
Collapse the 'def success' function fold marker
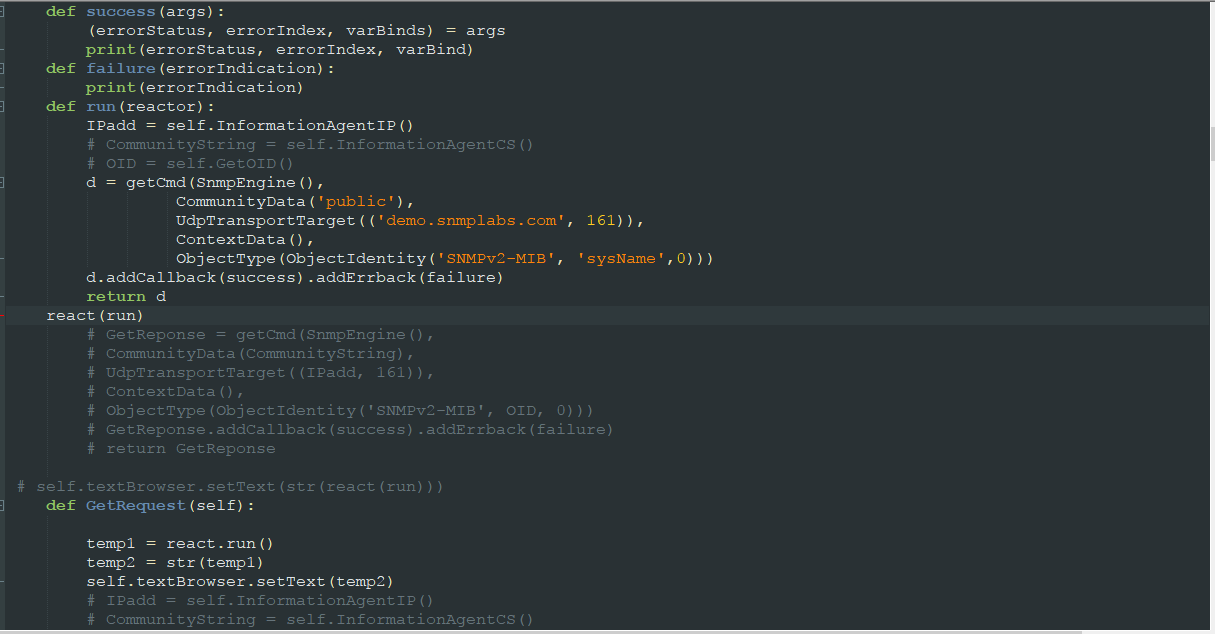[2, 11]
